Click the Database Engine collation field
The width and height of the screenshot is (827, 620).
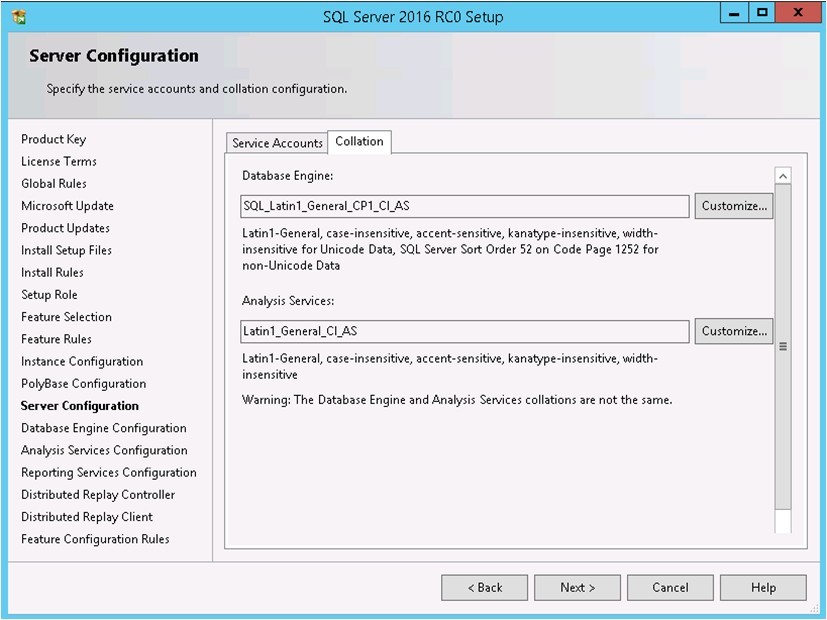point(465,206)
